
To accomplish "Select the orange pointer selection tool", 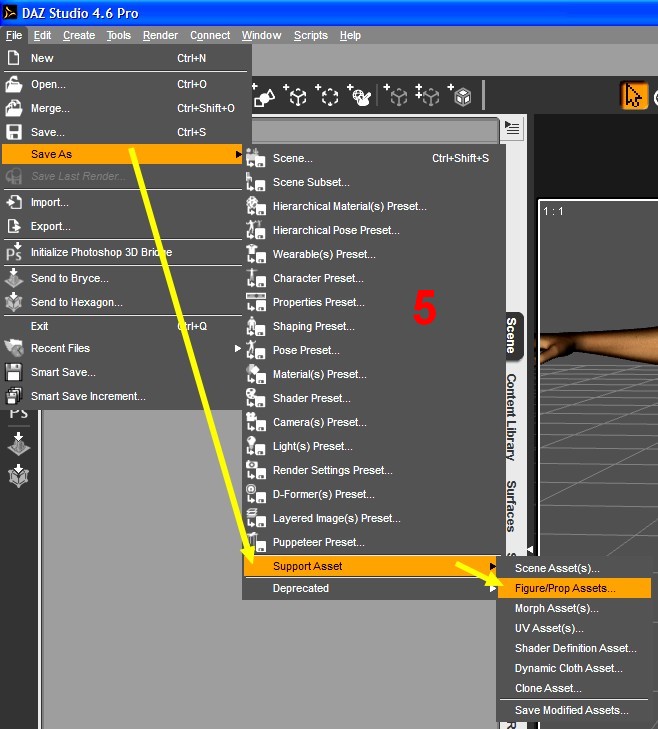I will pos(634,96).
